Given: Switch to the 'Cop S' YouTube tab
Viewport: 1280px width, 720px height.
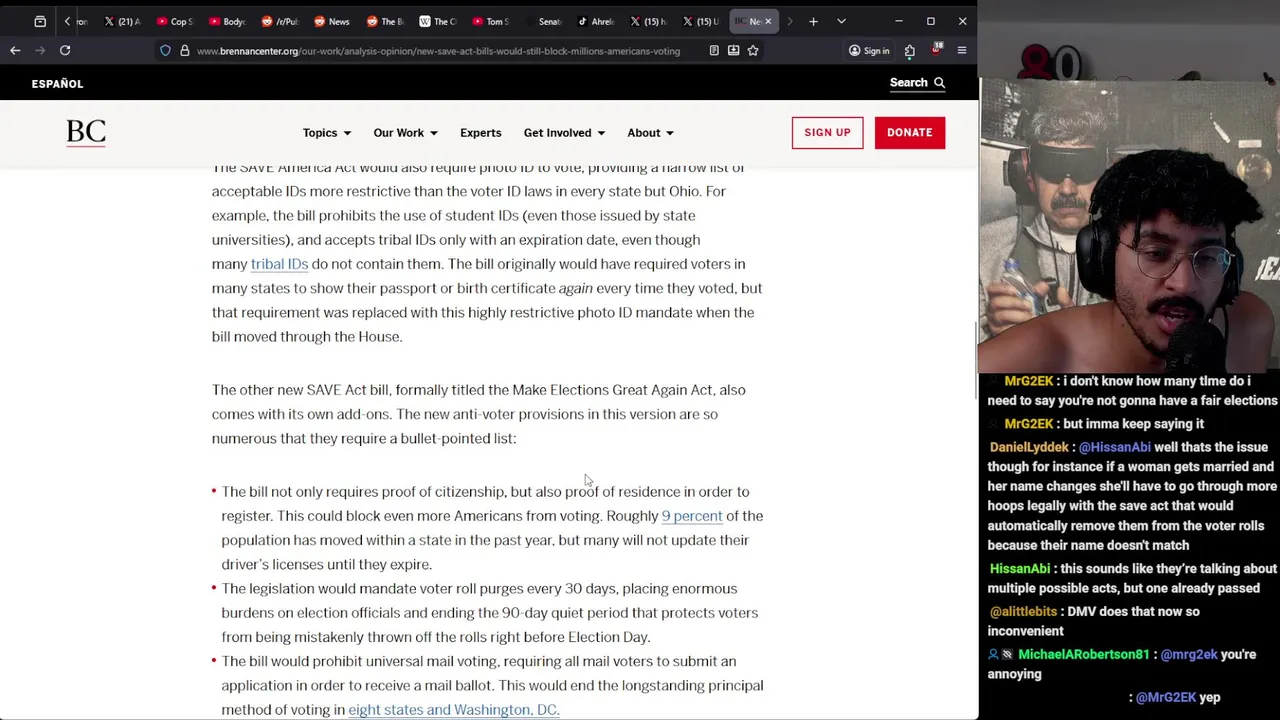Looking at the screenshot, I should 174,21.
